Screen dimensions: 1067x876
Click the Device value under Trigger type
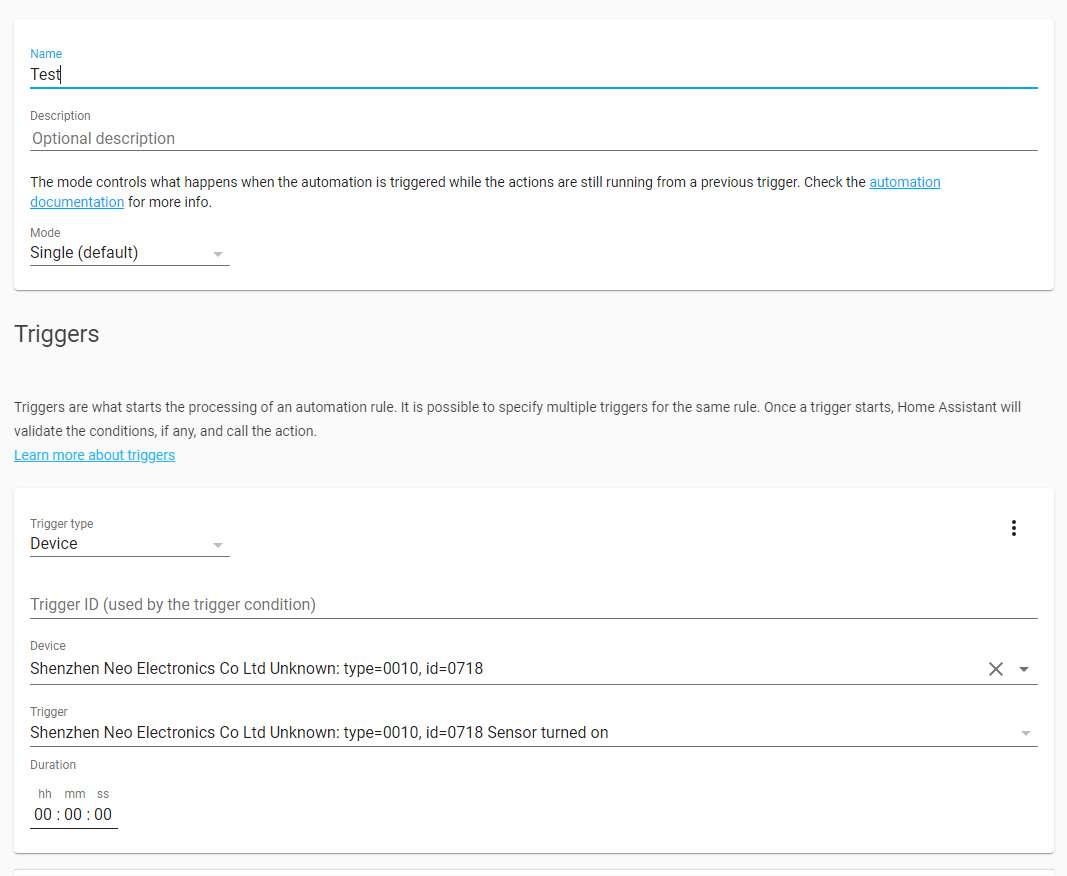(54, 544)
